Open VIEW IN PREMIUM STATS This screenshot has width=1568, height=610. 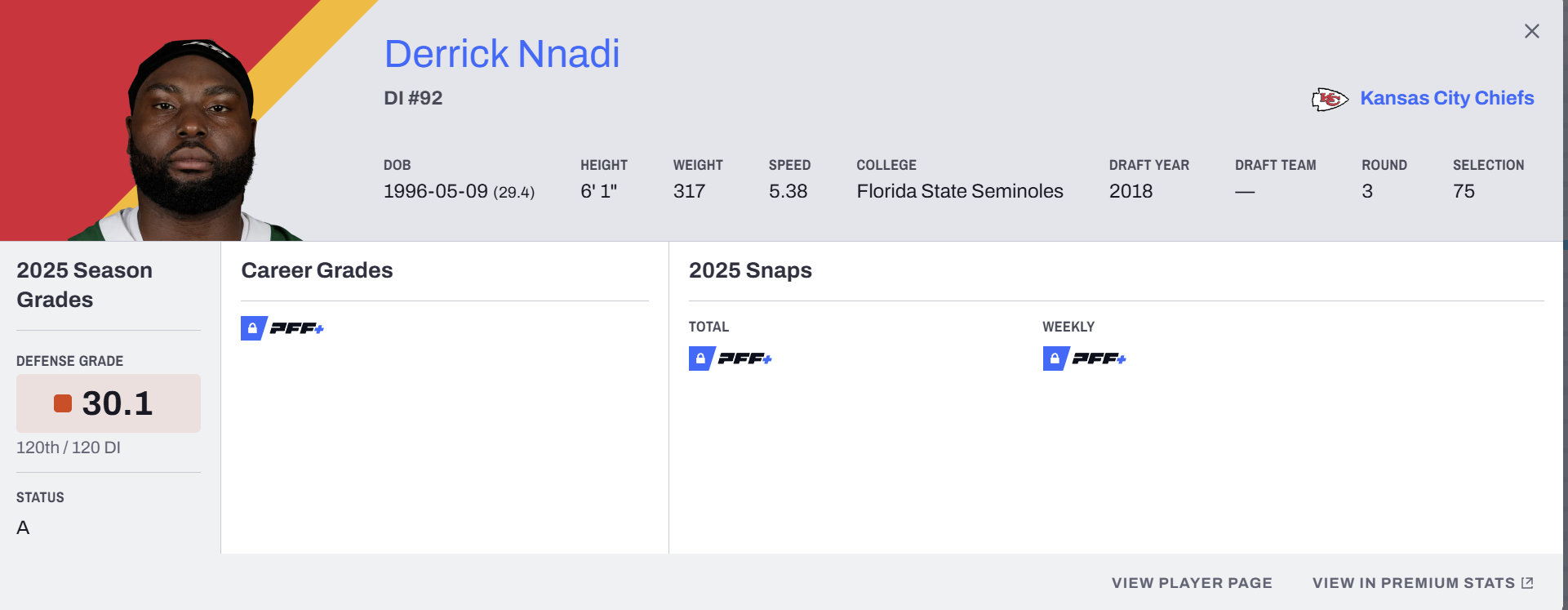coord(1413,583)
